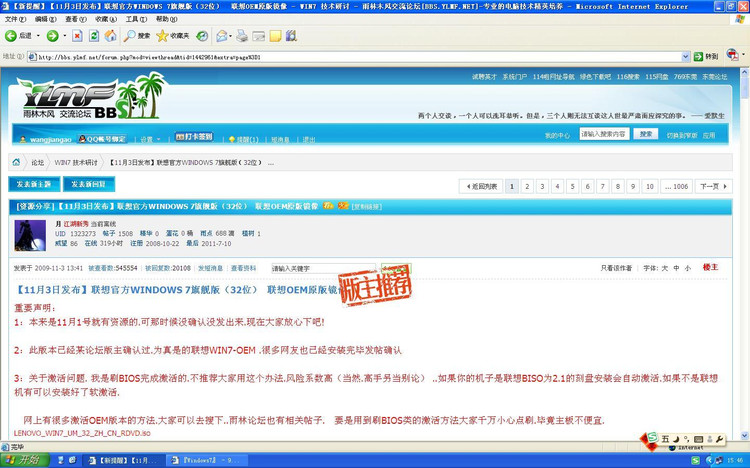
Task: Click the poster's avatar thumbnail
Action: [x=30, y=235]
